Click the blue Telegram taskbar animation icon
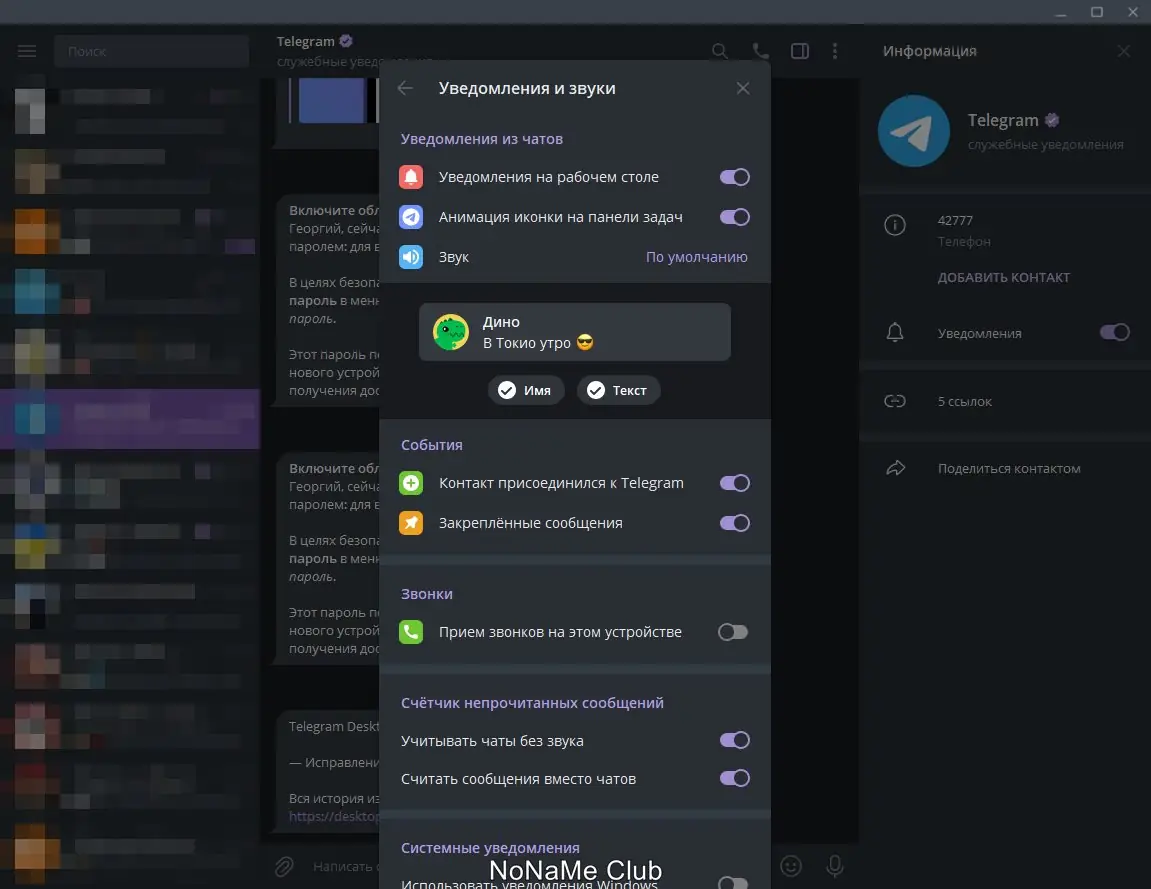1151x889 pixels. tap(411, 217)
